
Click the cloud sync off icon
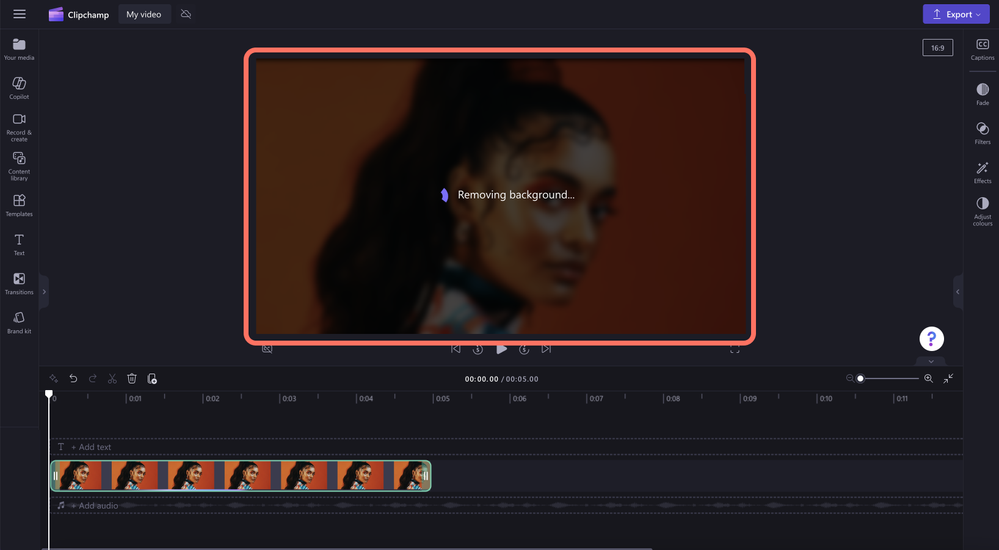186,14
